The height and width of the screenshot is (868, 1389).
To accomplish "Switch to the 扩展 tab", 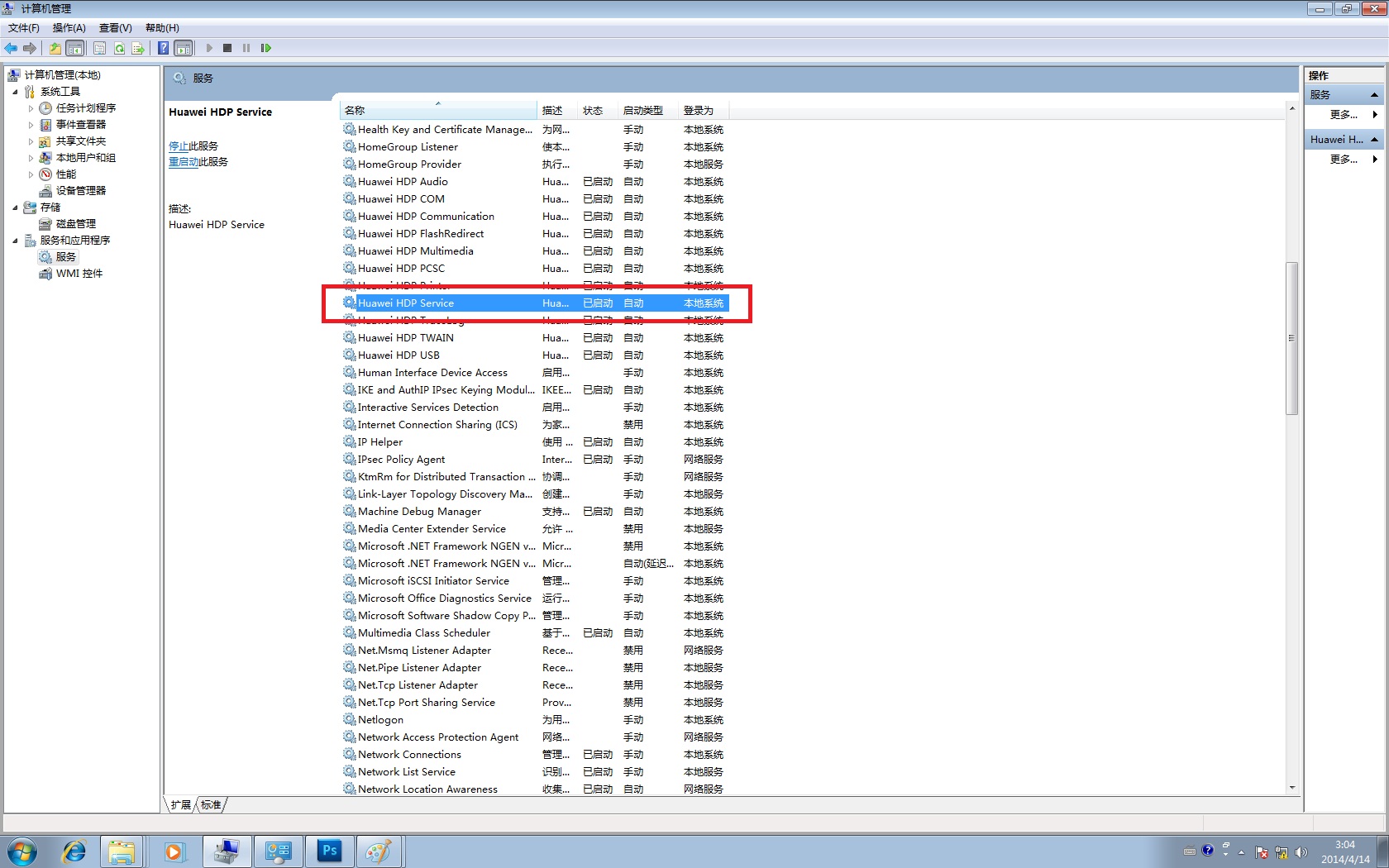I will pos(180,804).
